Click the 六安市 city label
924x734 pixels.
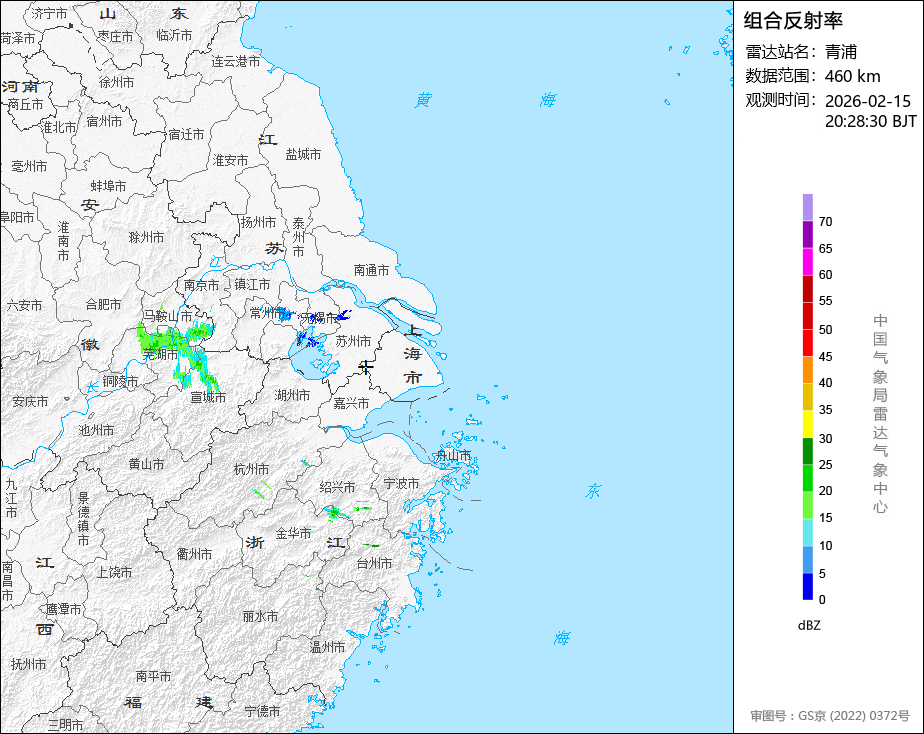24,305
